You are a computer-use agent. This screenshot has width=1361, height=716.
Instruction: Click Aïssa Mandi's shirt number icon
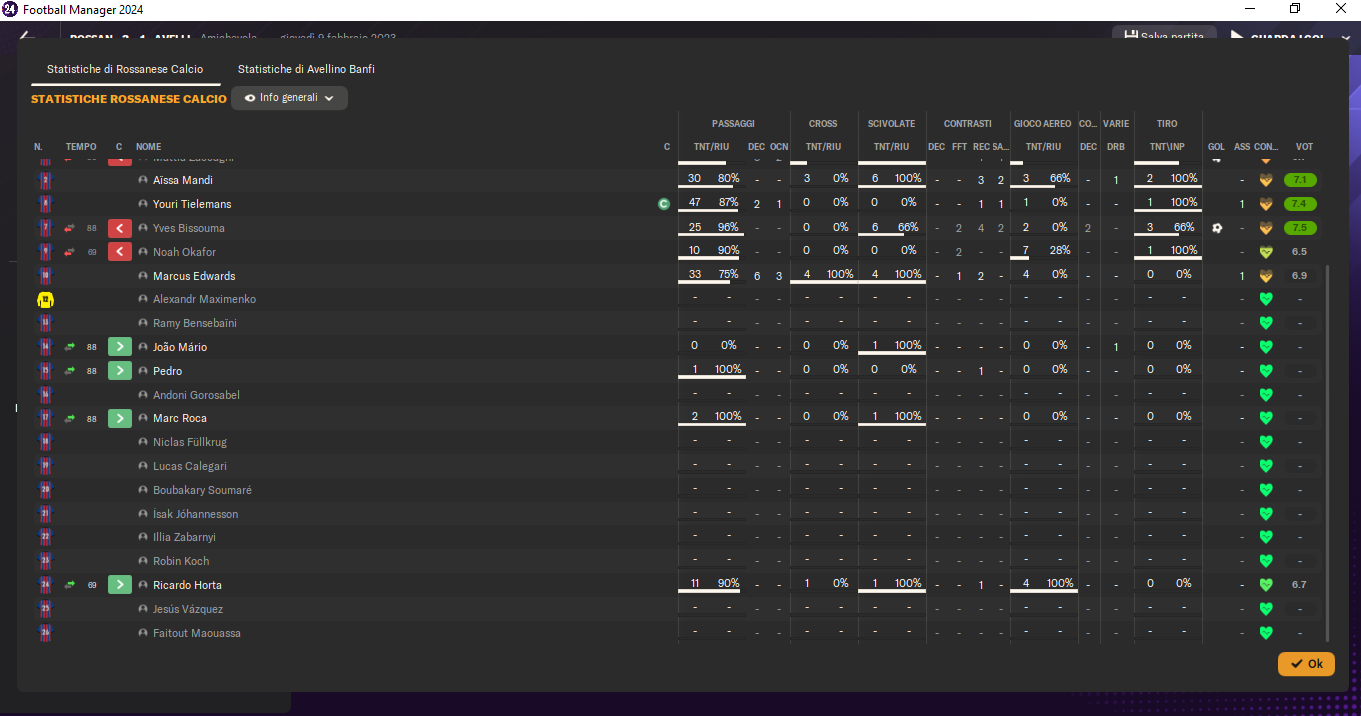click(x=45, y=180)
